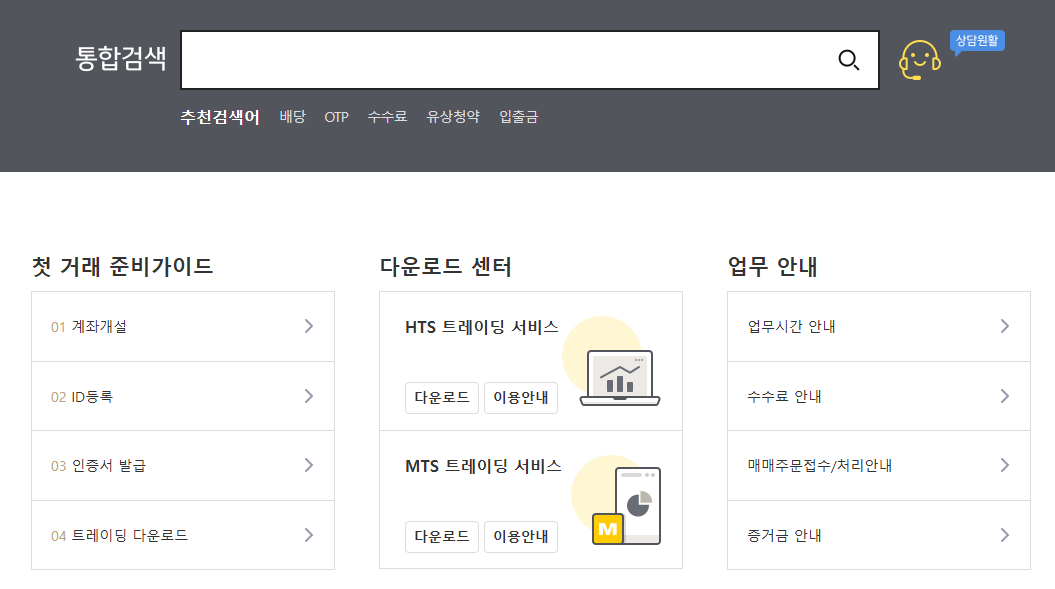Open the 업무시간 안내 page
This screenshot has height=589, width=1055.
click(x=878, y=326)
